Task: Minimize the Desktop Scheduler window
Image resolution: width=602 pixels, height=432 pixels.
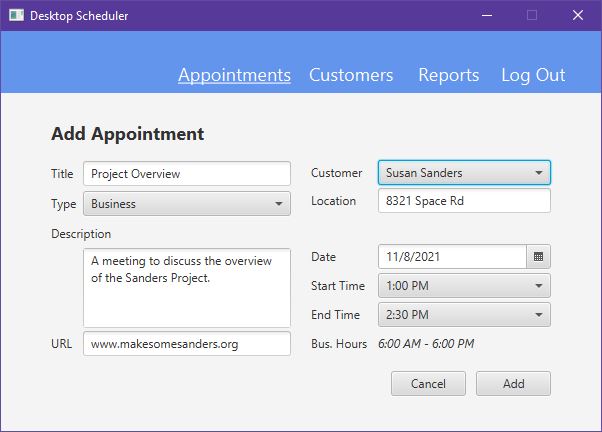Action: (x=487, y=15)
